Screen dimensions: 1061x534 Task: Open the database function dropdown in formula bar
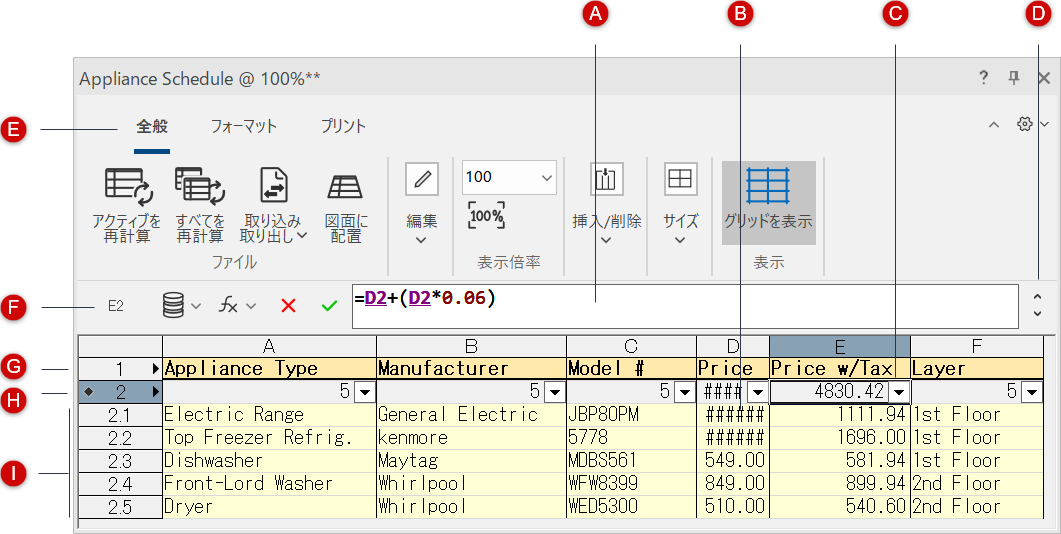(x=180, y=306)
